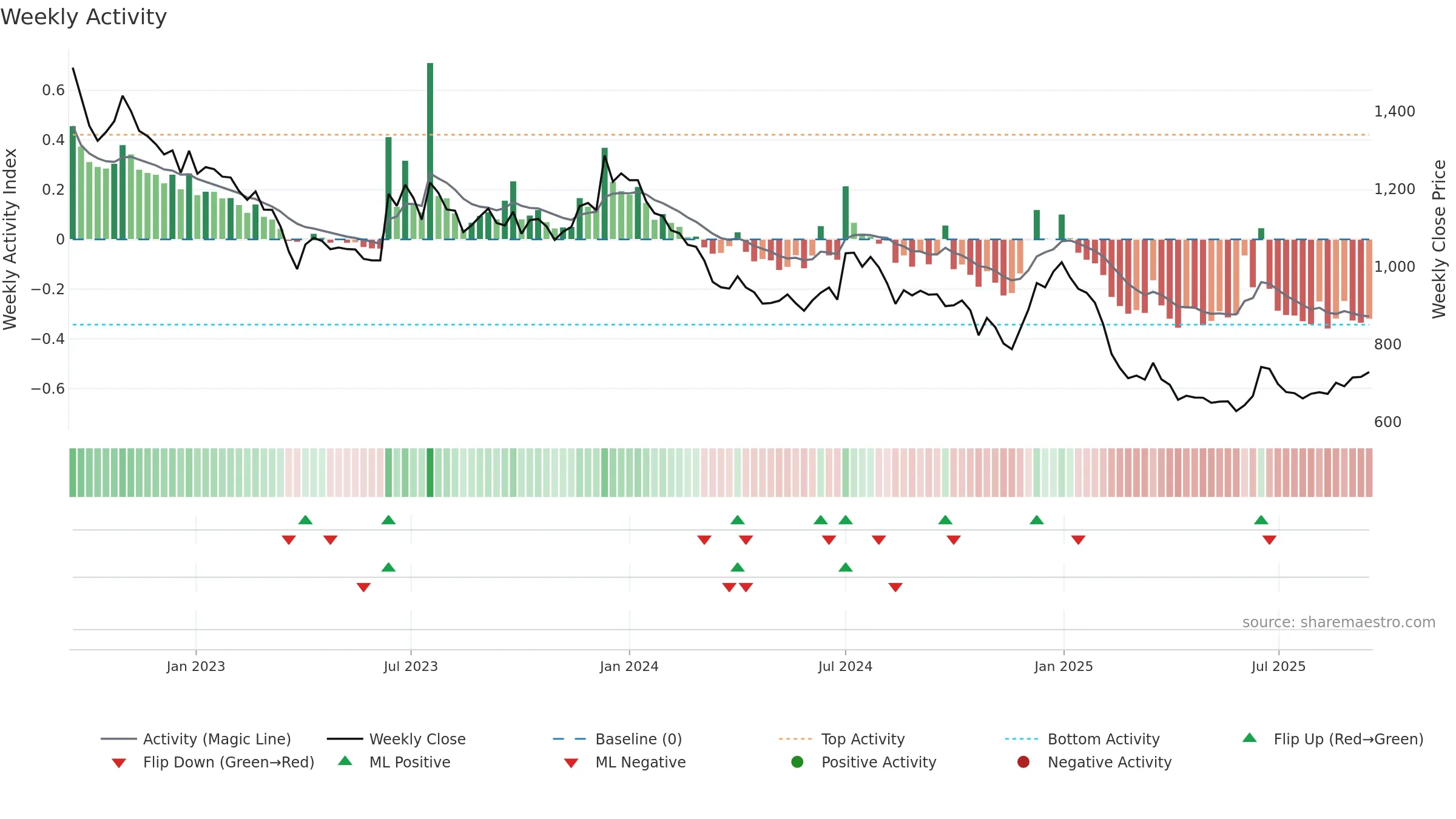
Task: Select the Flip Up triangle just before Jan 2025
Action: click(1037, 520)
